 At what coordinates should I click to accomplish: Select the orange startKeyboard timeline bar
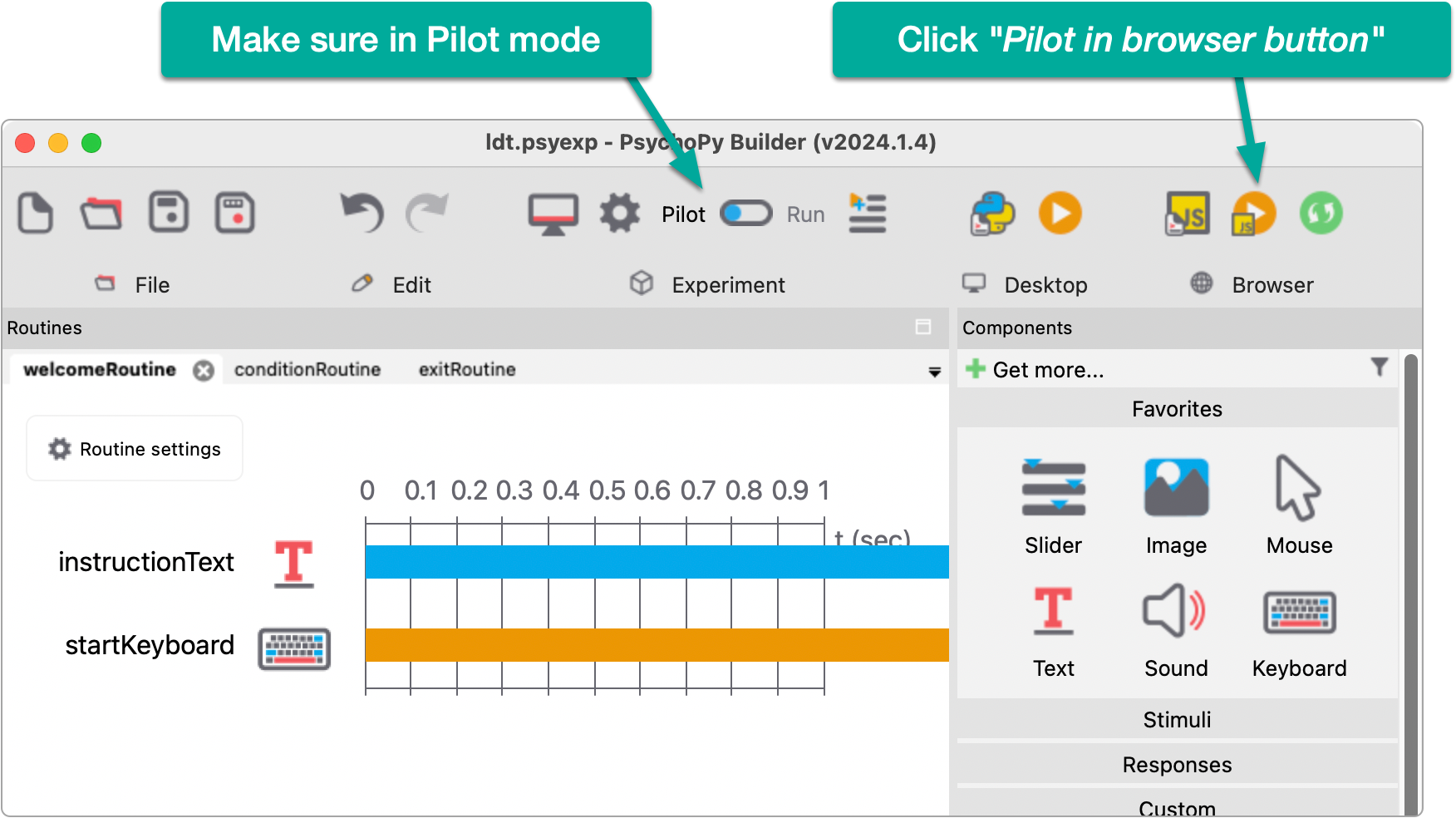tap(657, 645)
